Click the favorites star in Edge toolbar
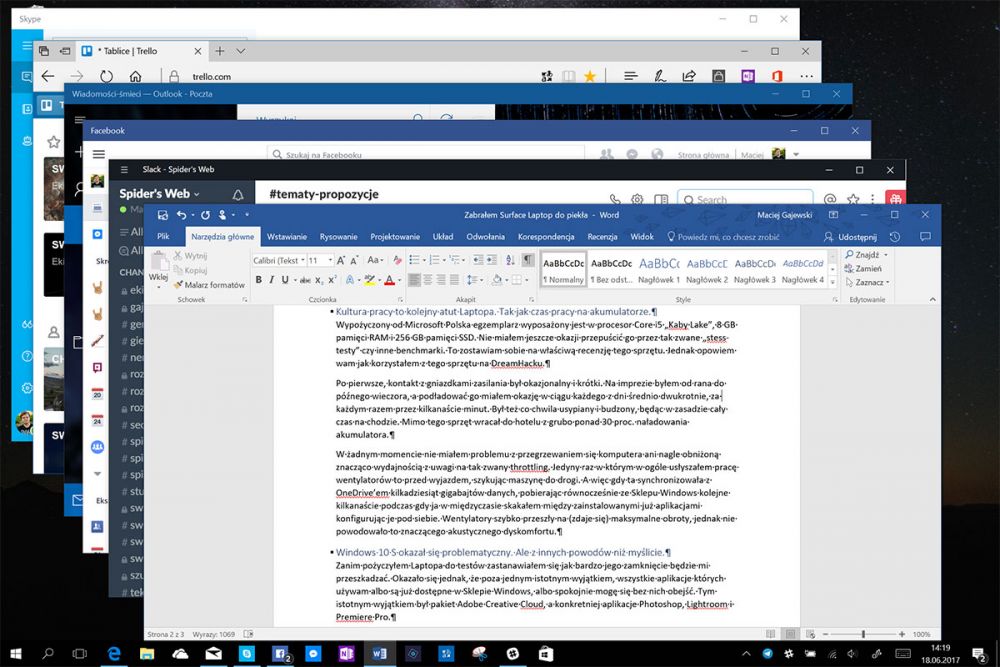This screenshot has height=667, width=1000. click(x=590, y=77)
